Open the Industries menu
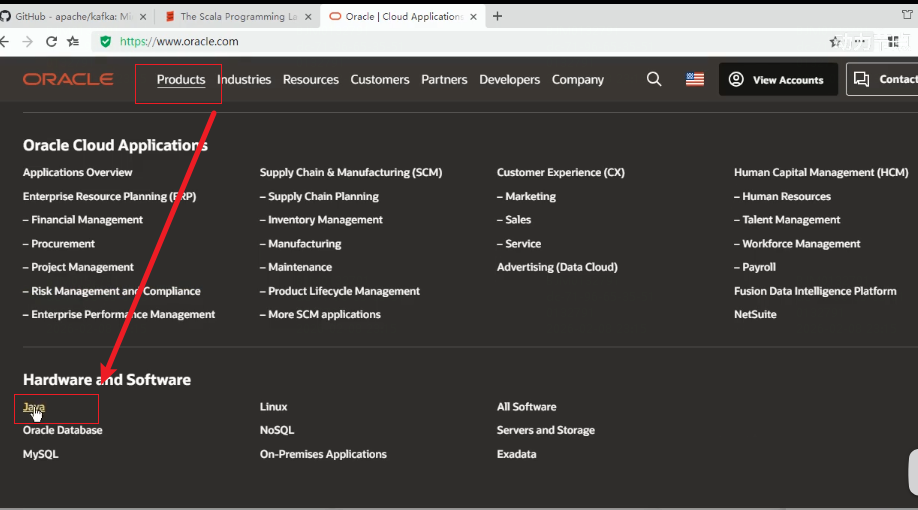Image resolution: width=918 pixels, height=510 pixels. 244,80
